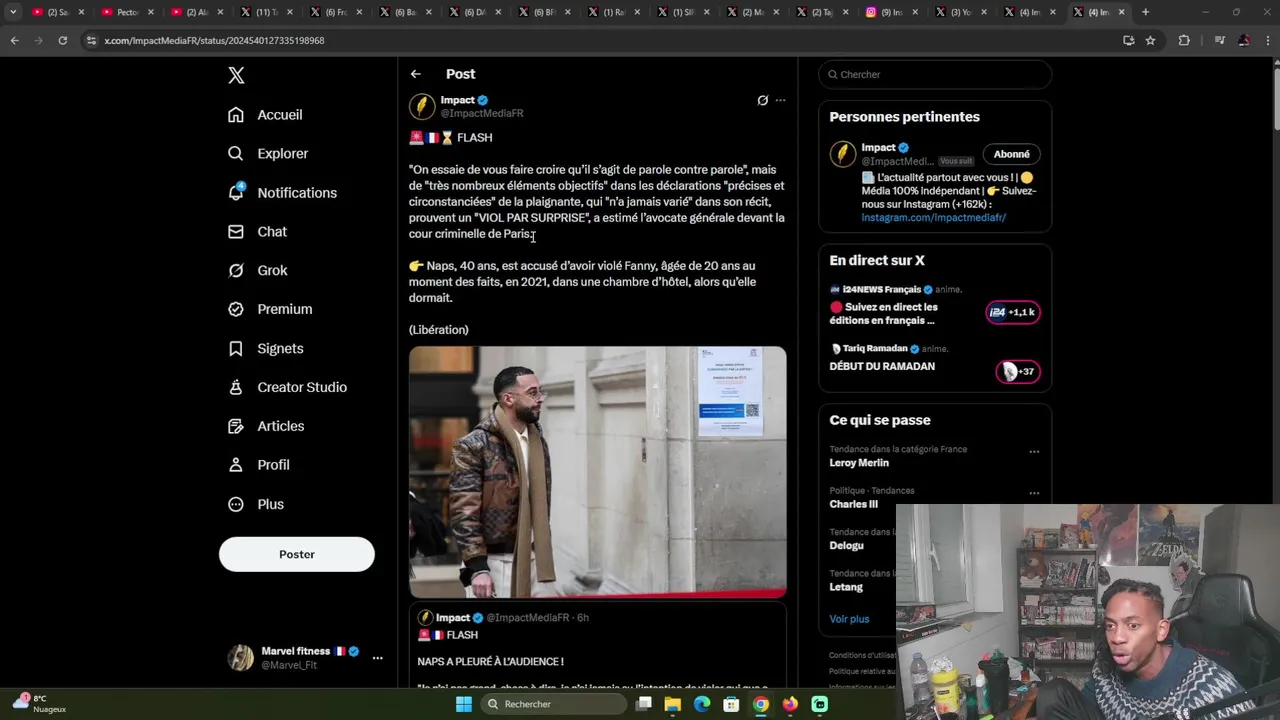Viewport: 1280px width, 720px height.
Task: Click the Abonné button for Impact
Action: tap(1012, 154)
